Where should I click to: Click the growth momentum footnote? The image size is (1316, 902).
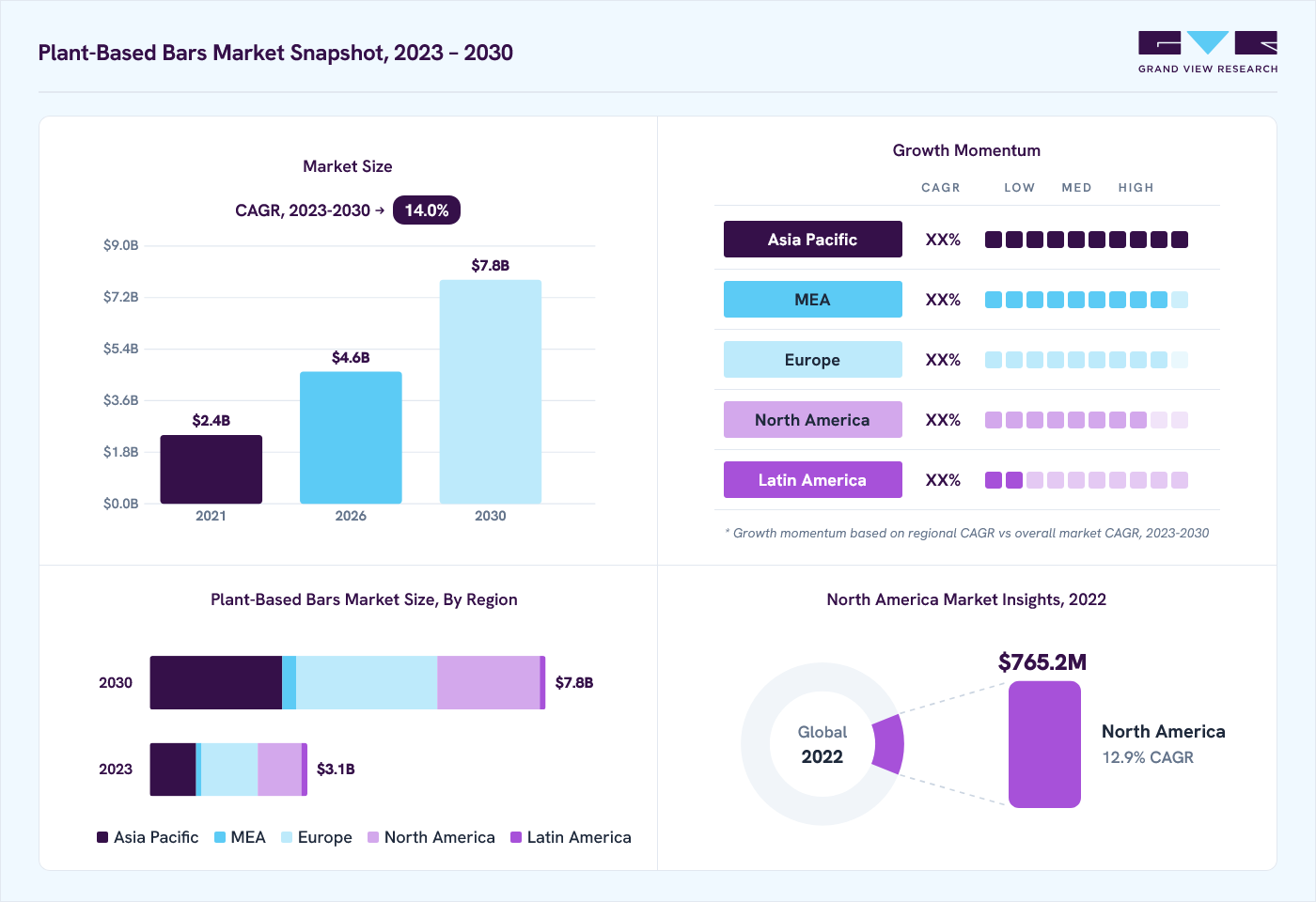coord(967,533)
